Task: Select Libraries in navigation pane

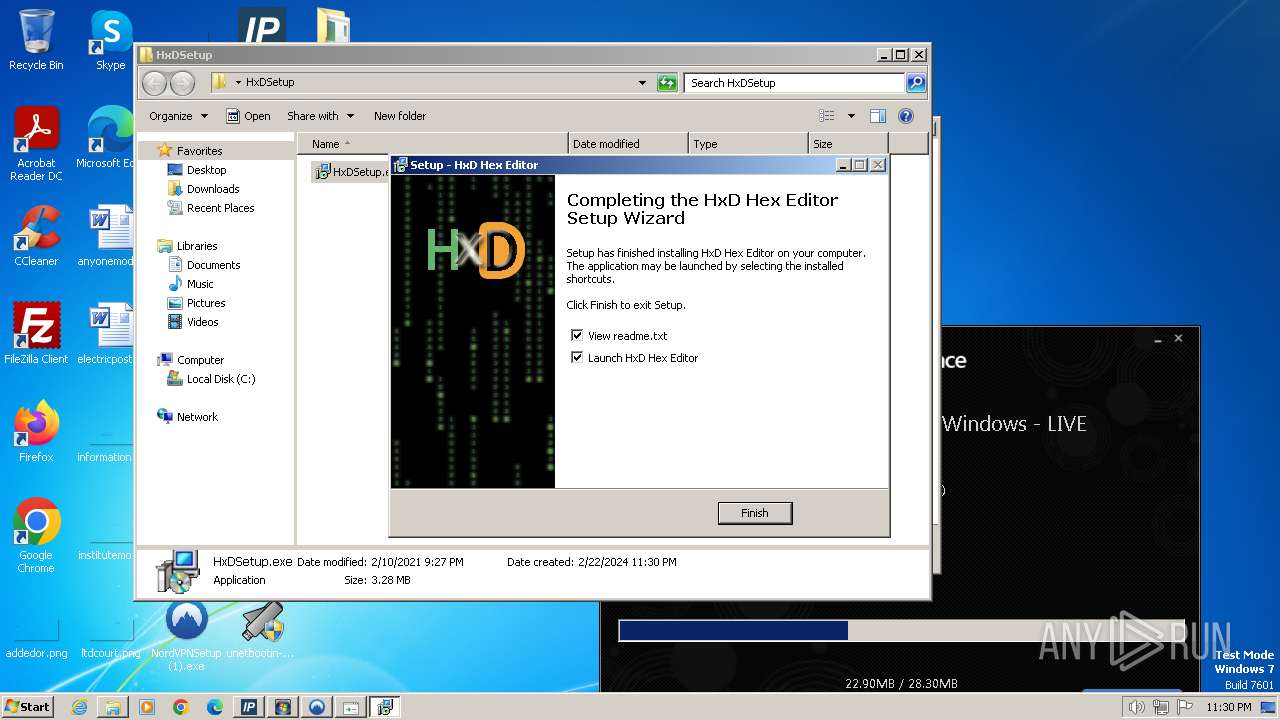Action: click(x=197, y=246)
